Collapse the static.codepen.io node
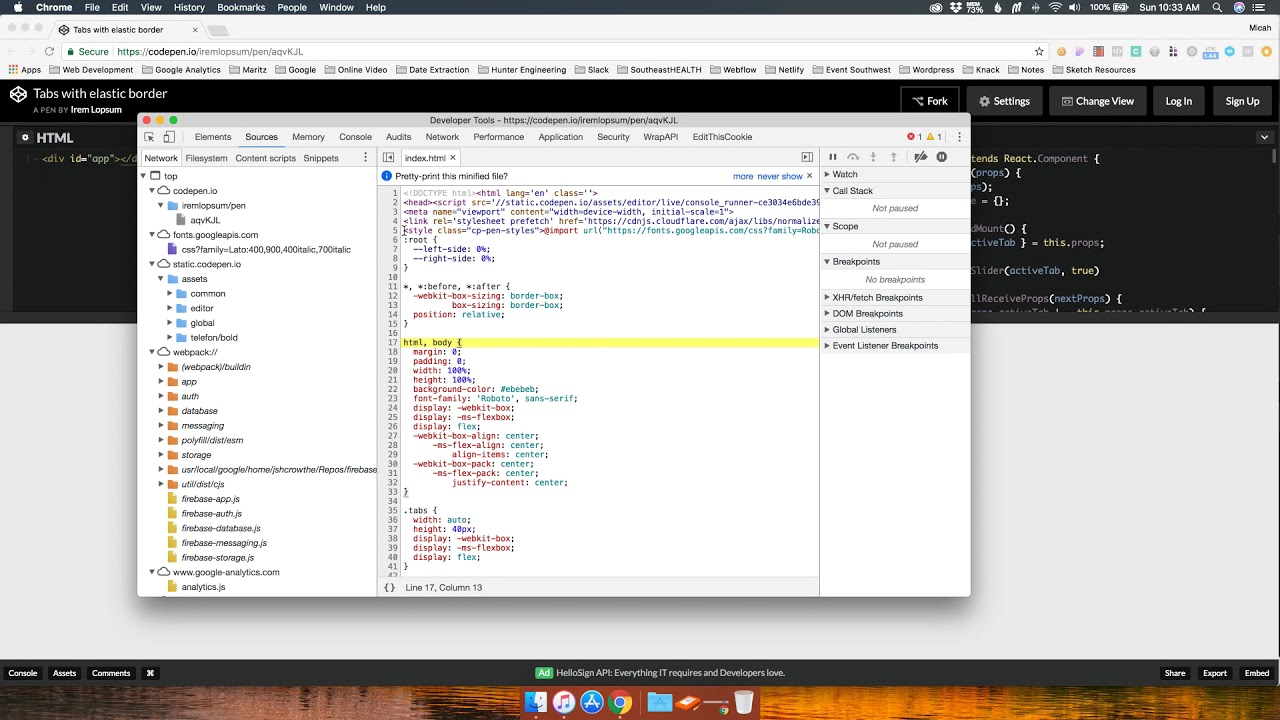This screenshot has width=1280, height=720. click(x=152, y=264)
